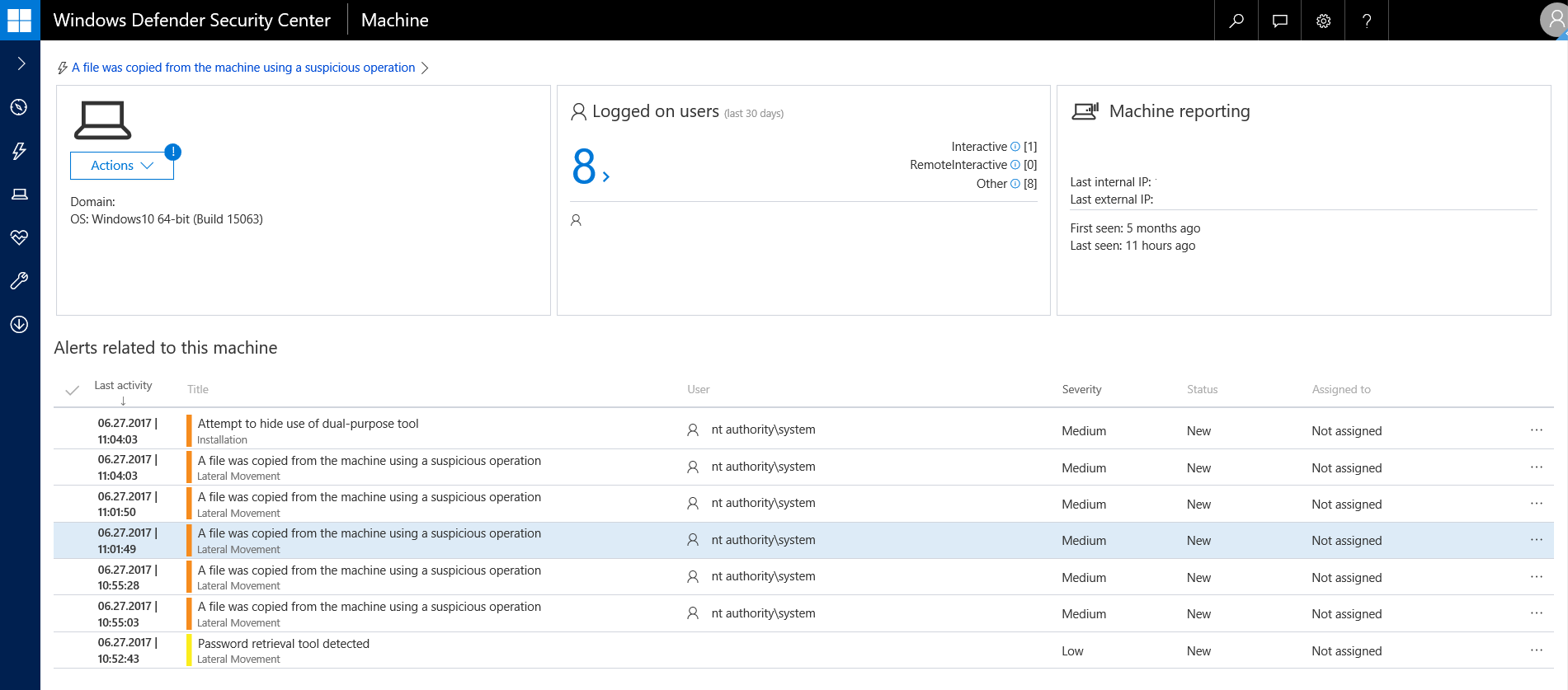The width and height of the screenshot is (1568, 690).
Task: Open the suspicious operation alert at 11:01:50
Action: click(369, 497)
